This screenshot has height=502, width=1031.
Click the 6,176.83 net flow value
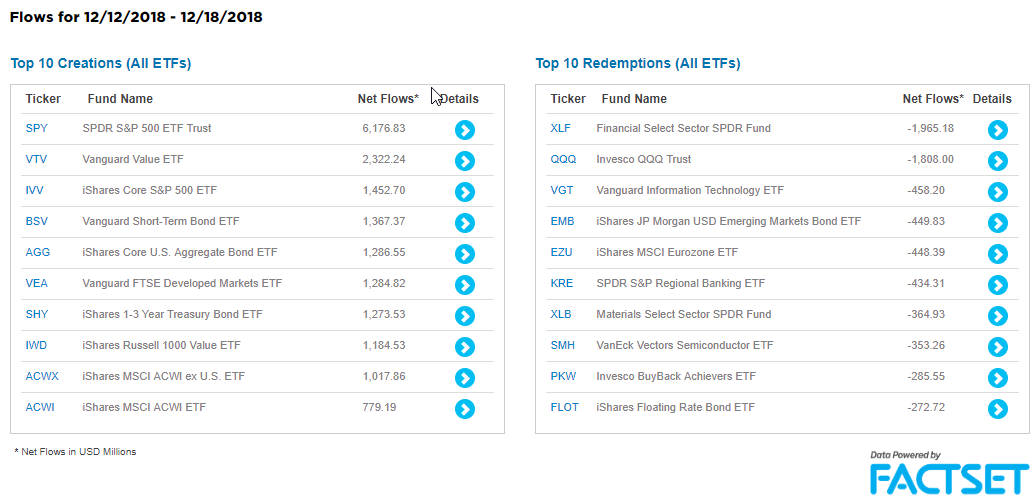tap(384, 128)
